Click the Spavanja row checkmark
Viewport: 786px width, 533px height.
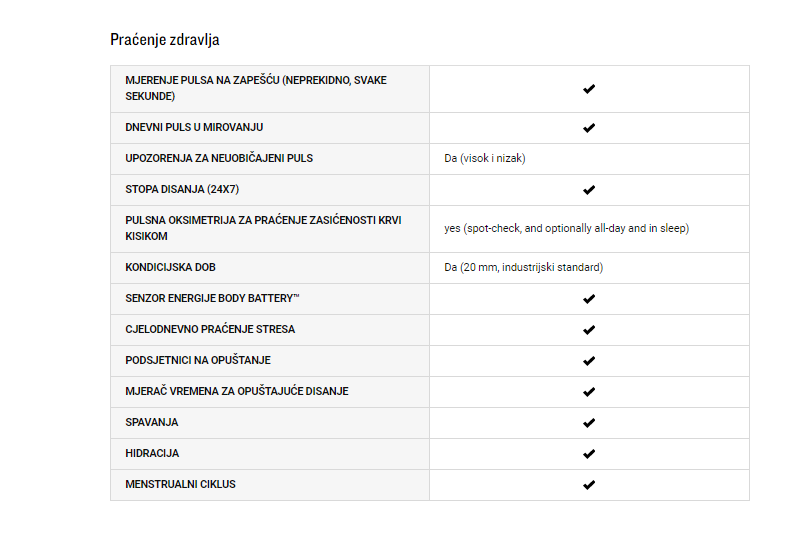tap(589, 423)
